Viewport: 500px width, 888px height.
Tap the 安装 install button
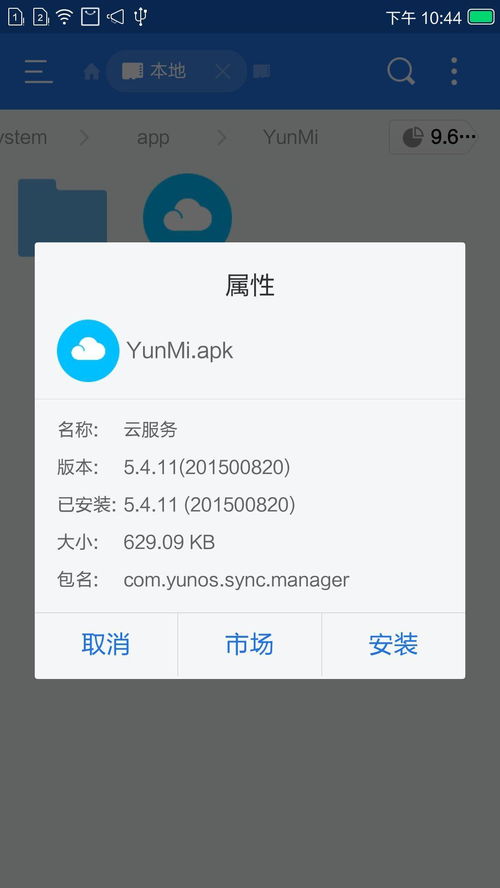click(x=393, y=644)
